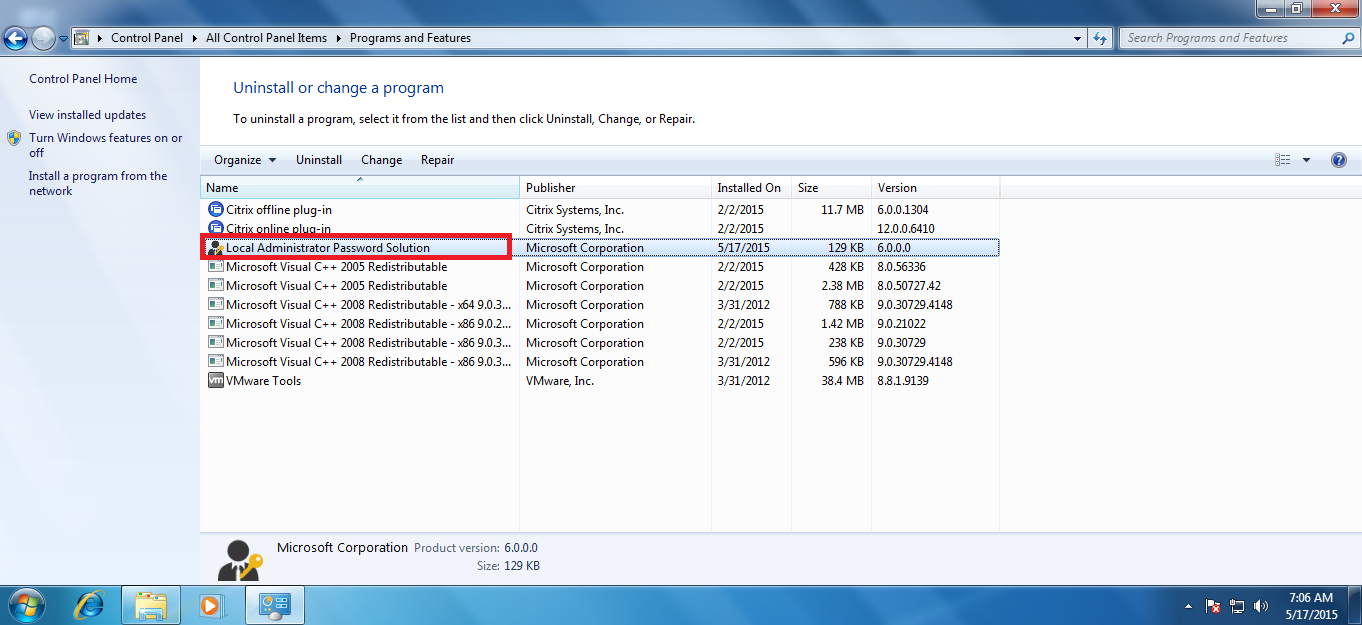Click the Local Administrator Password Solution key icon

click(x=215, y=247)
